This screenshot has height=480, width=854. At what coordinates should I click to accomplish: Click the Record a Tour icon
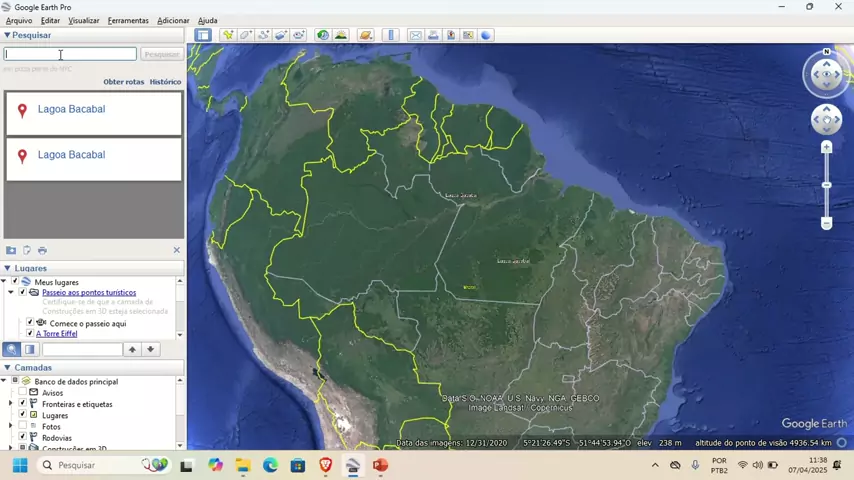[x=298, y=35]
